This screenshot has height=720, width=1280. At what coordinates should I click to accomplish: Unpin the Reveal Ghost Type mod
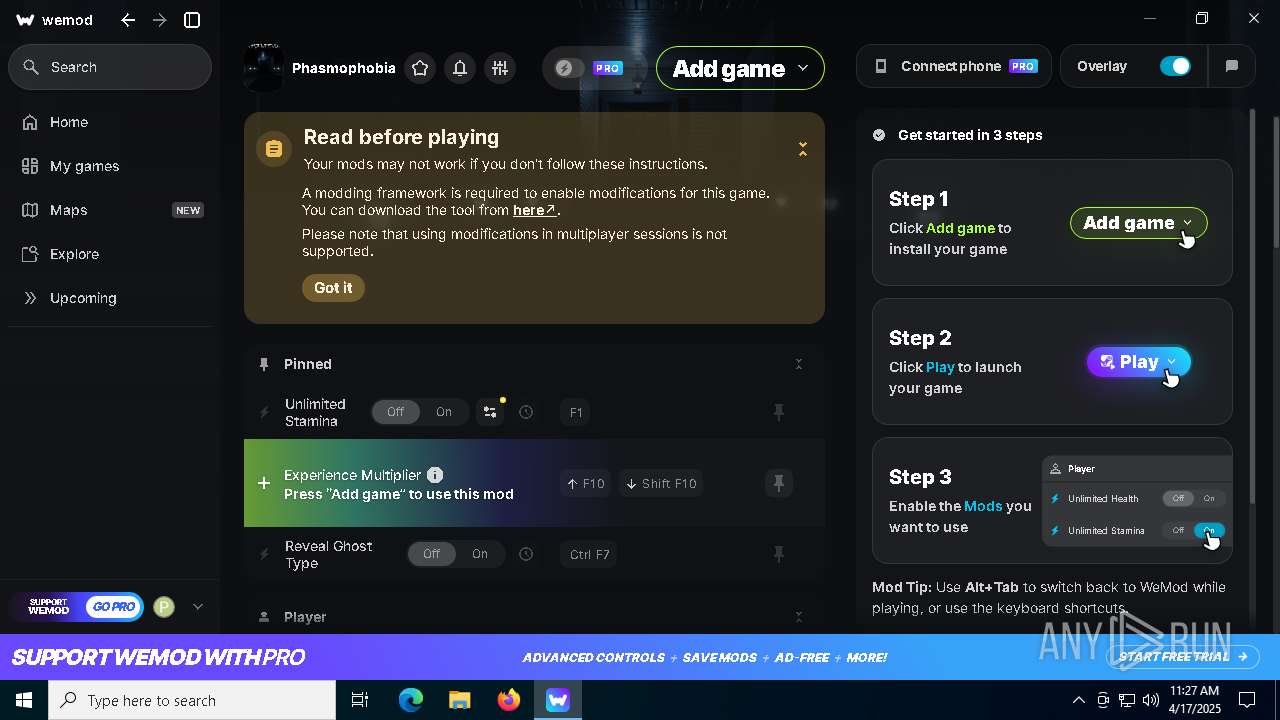tap(779, 554)
